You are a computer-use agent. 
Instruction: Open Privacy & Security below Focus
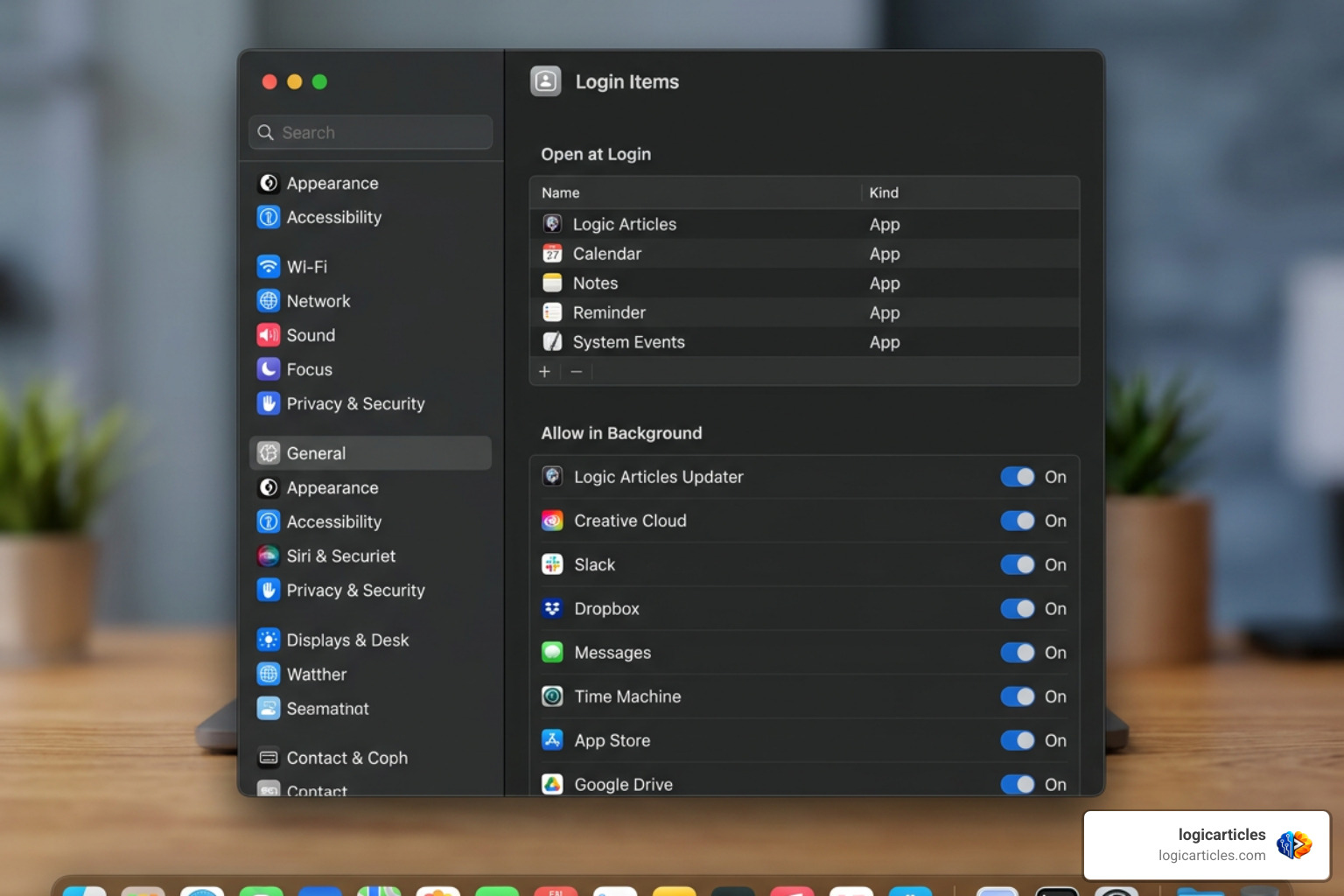(x=355, y=403)
